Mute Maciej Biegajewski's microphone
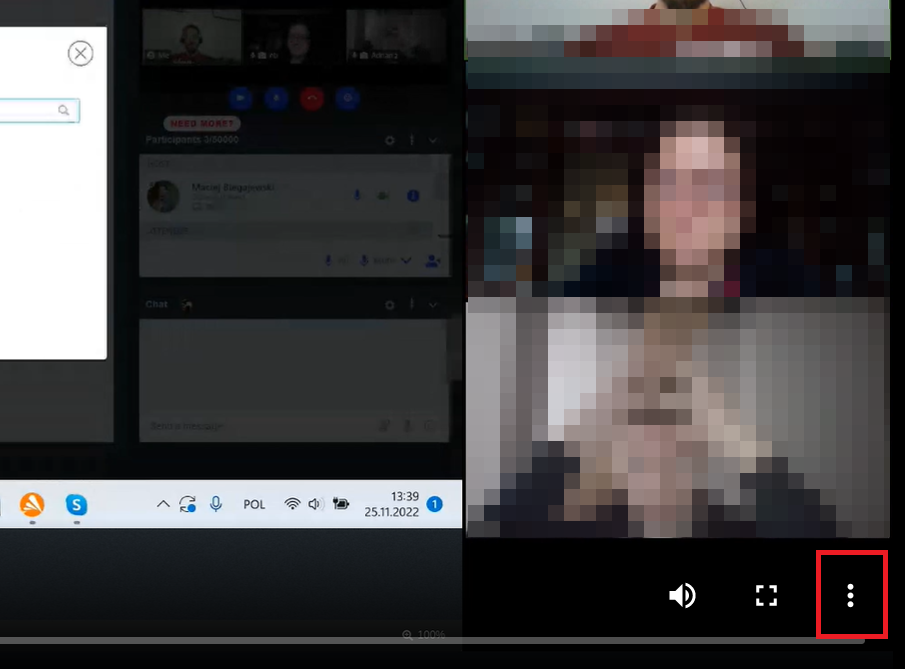The image size is (905, 669). click(x=356, y=195)
